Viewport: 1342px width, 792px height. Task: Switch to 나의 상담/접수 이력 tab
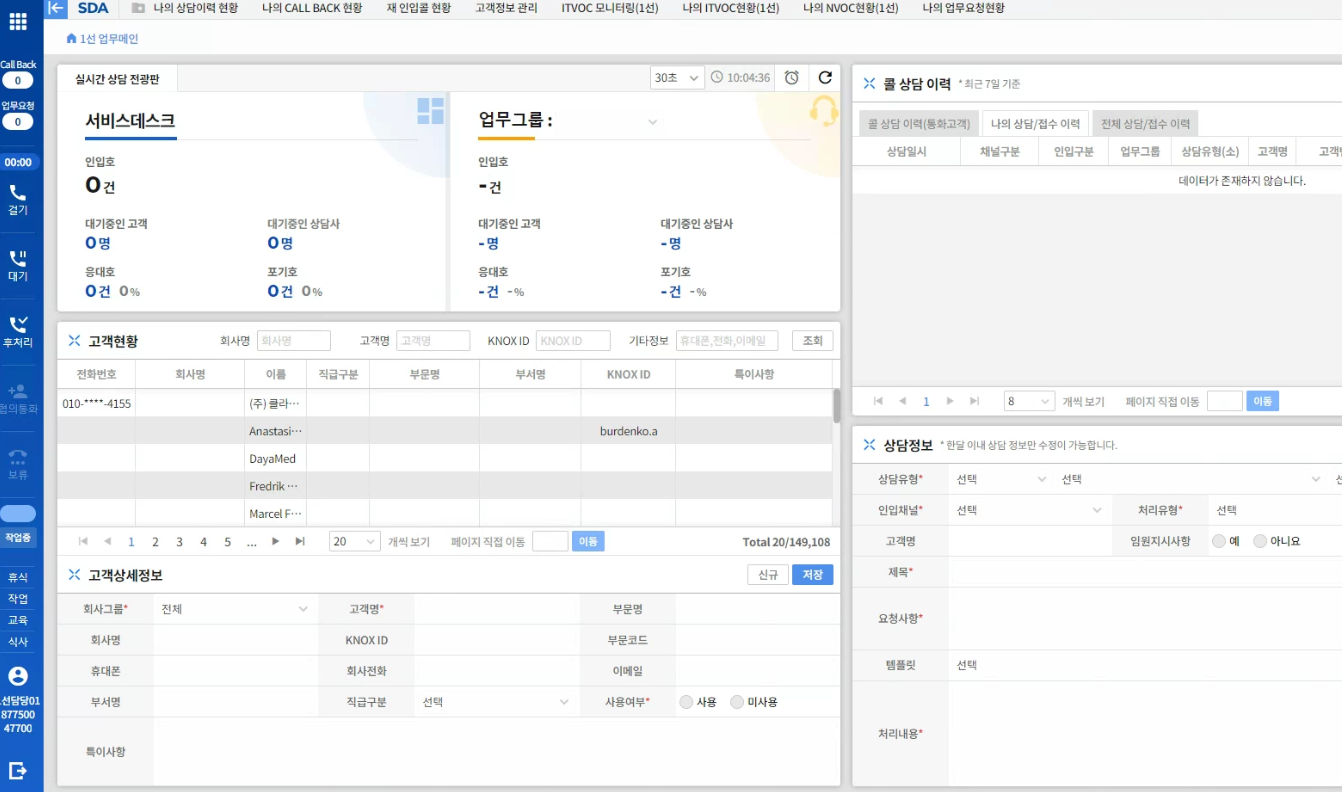1035,124
